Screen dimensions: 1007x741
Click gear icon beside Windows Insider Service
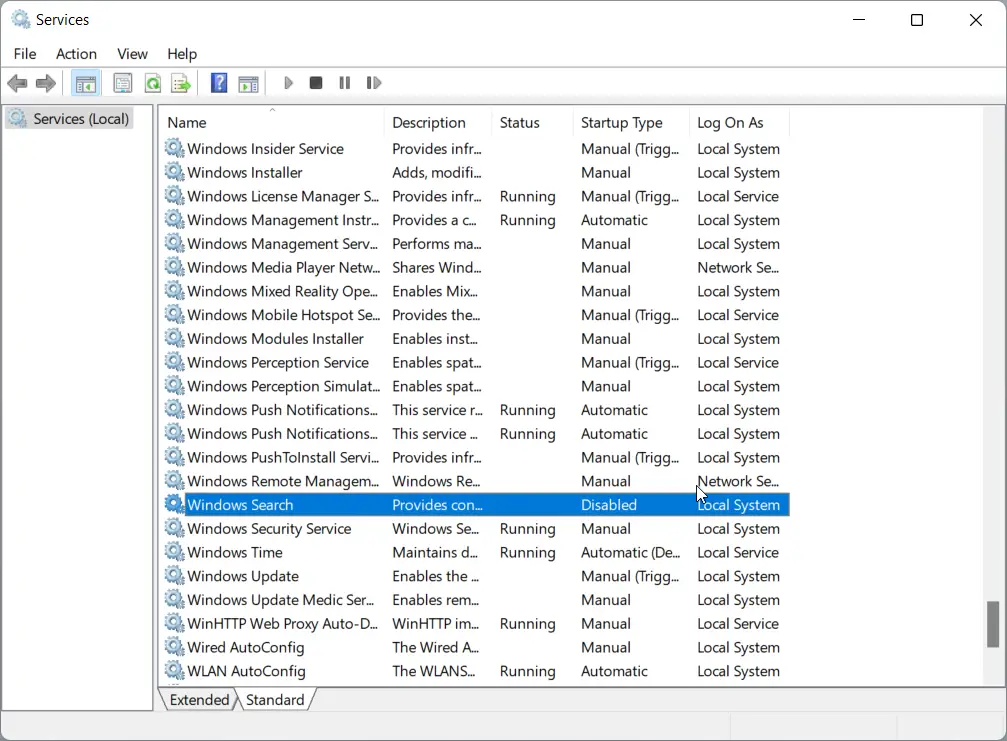point(174,148)
